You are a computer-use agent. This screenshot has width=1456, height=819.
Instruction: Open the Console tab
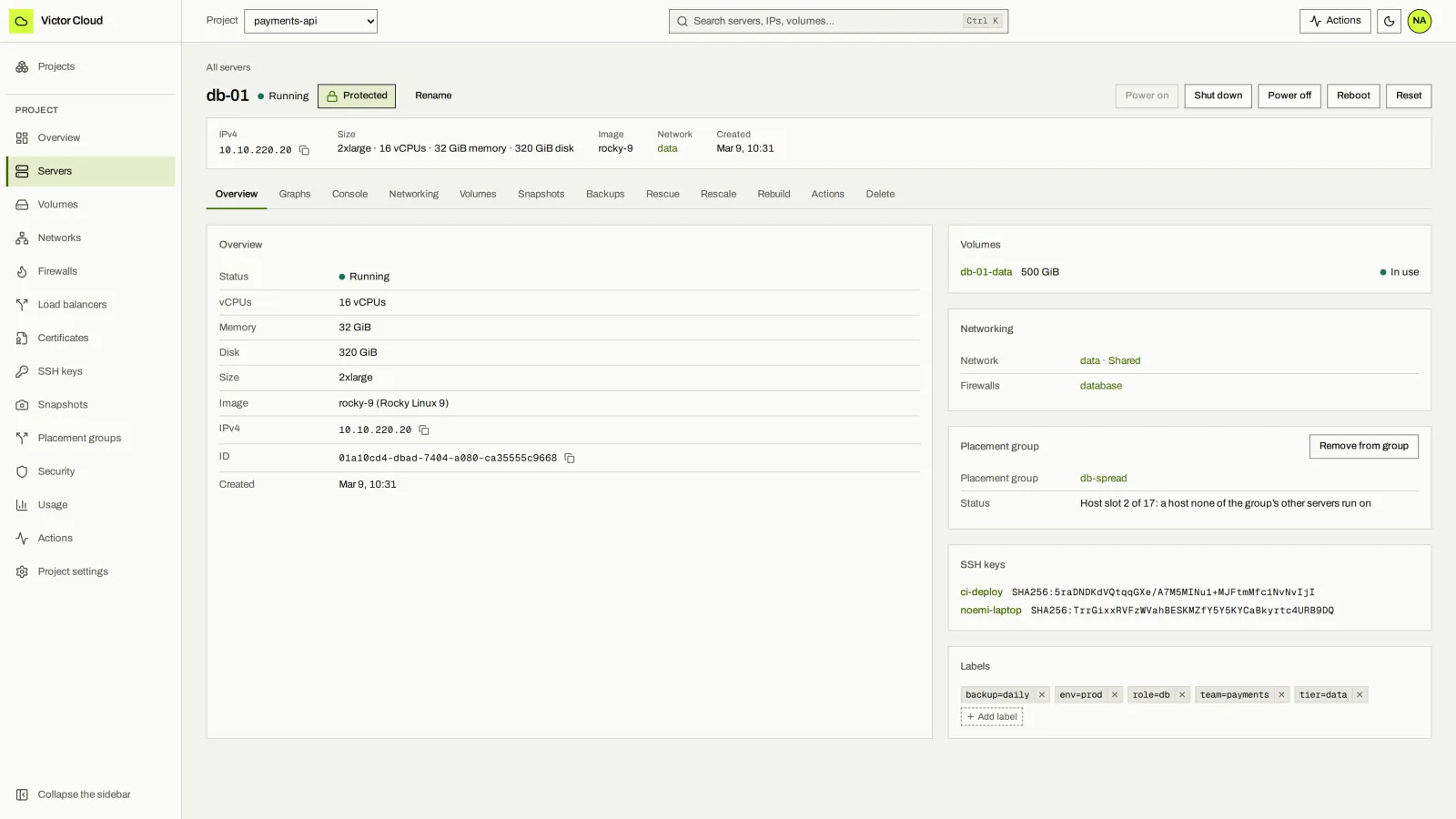pyautogui.click(x=349, y=195)
